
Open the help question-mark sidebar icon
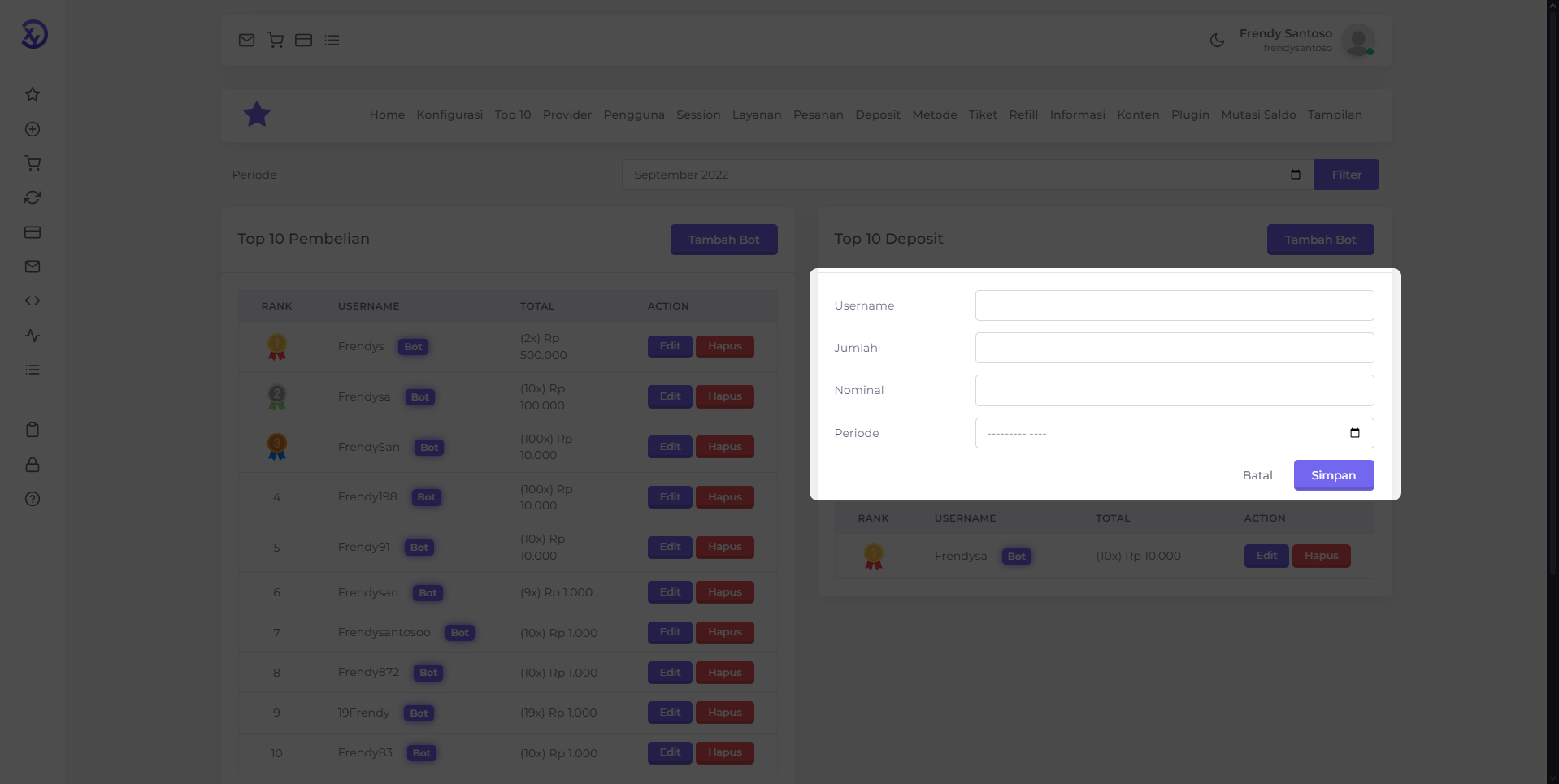(x=33, y=499)
